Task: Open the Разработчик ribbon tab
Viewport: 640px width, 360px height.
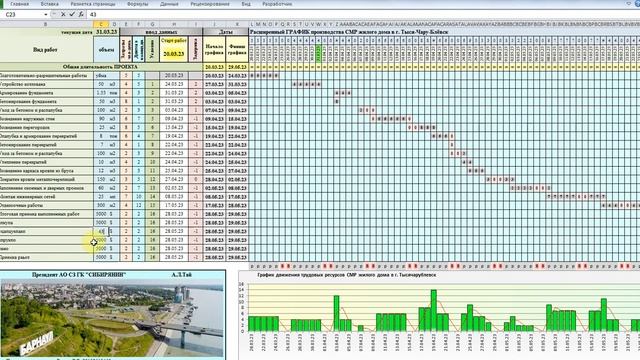Action: [x=277, y=4]
